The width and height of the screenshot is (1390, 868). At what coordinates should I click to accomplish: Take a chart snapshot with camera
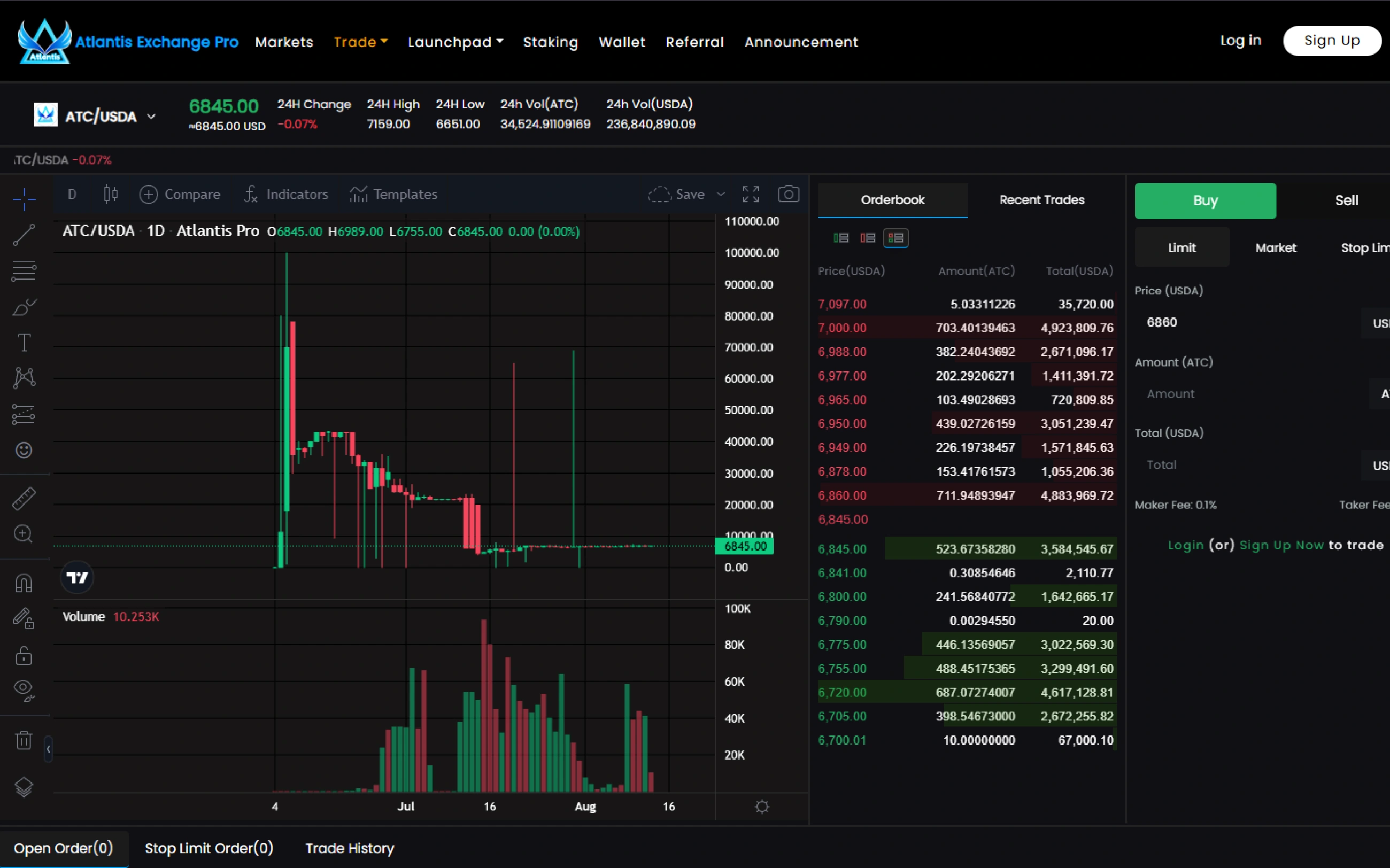pos(789,195)
